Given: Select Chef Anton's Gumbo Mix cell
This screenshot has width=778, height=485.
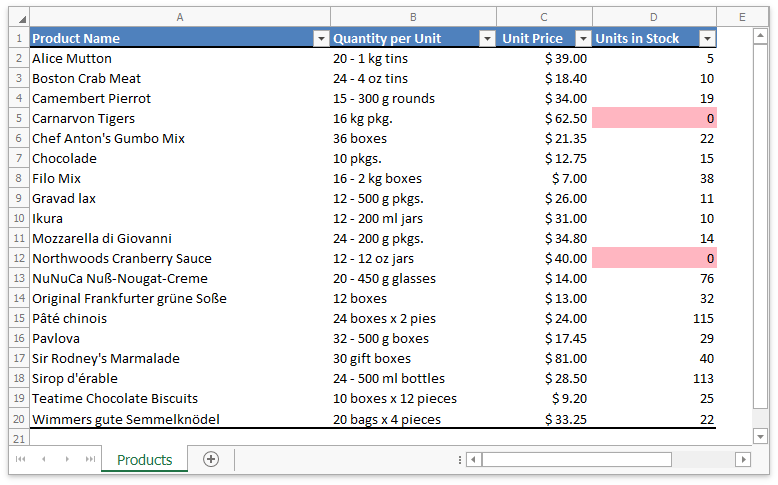Looking at the screenshot, I should [180, 139].
